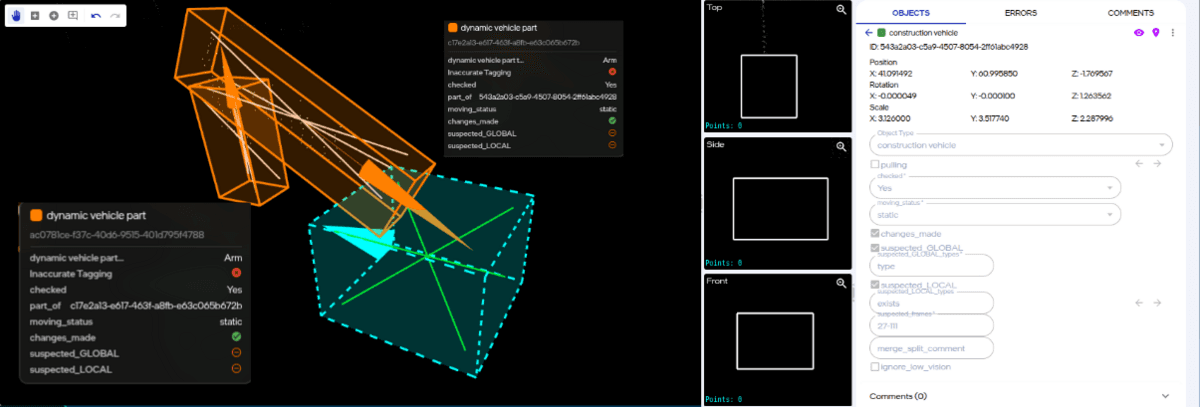Click suspected_LOCAL orange icon in lower-left tooltip
The image size is (1200, 407).
236,369
